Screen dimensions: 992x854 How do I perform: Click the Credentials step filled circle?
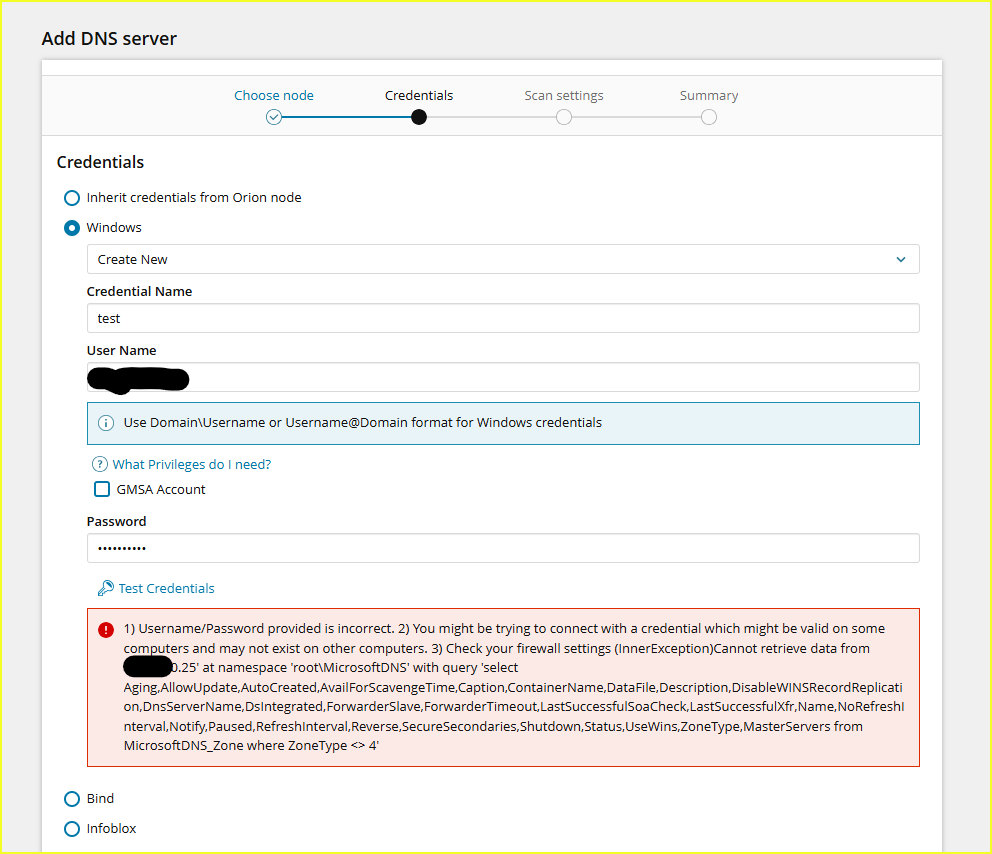[419, 118]
